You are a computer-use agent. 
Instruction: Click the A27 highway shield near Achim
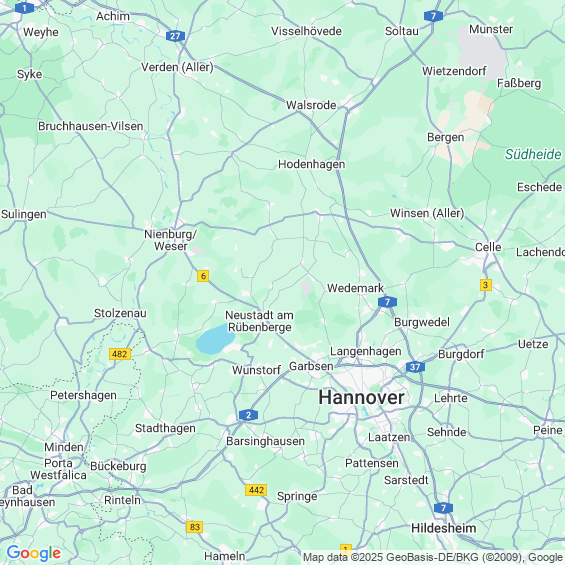coord(175,36)
